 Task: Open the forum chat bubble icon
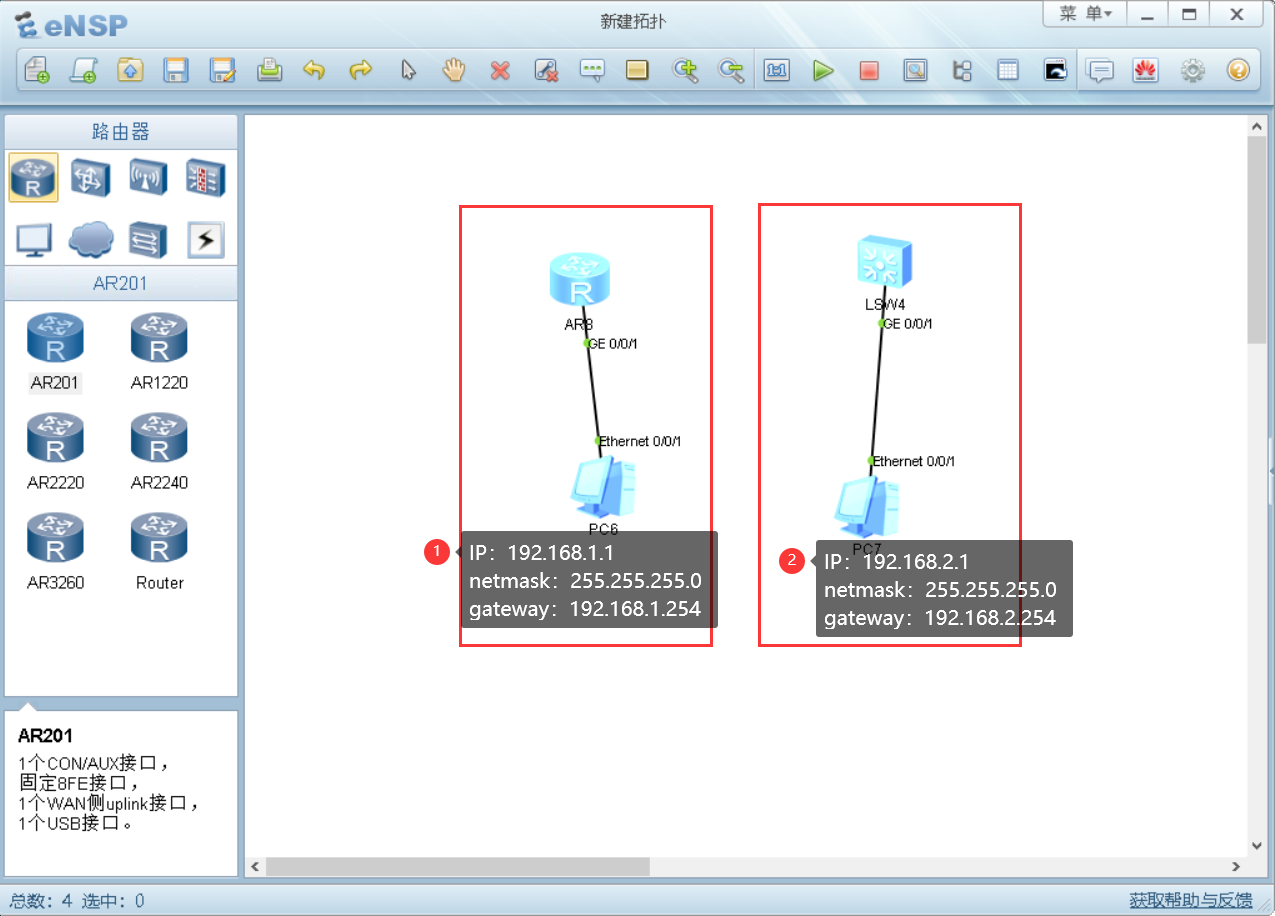pyautogui.click(x=1100, y=70)
